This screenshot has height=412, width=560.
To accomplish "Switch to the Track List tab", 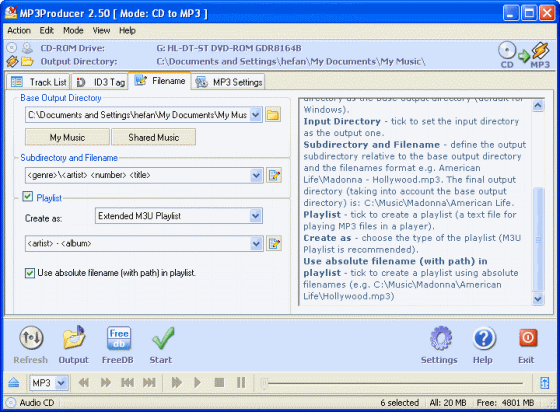I will [x=39, y=82].
